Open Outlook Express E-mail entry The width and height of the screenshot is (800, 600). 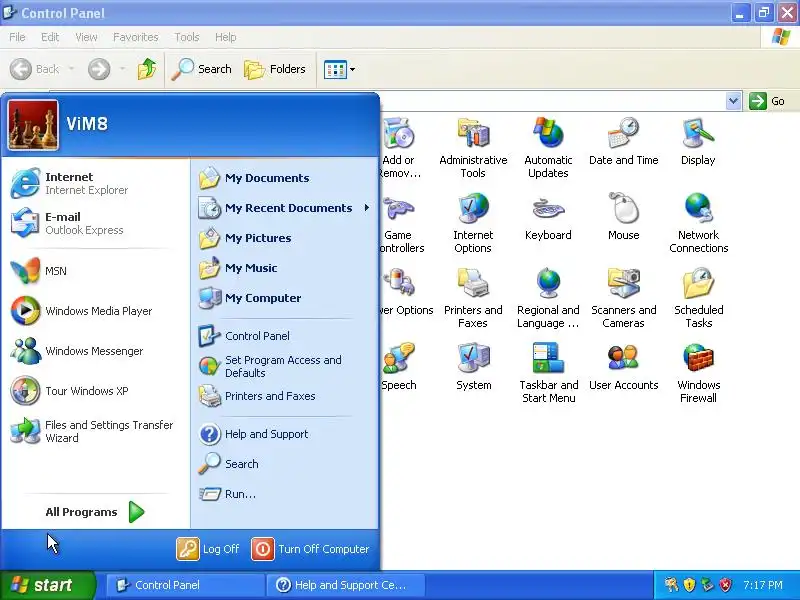click(94, 223)
